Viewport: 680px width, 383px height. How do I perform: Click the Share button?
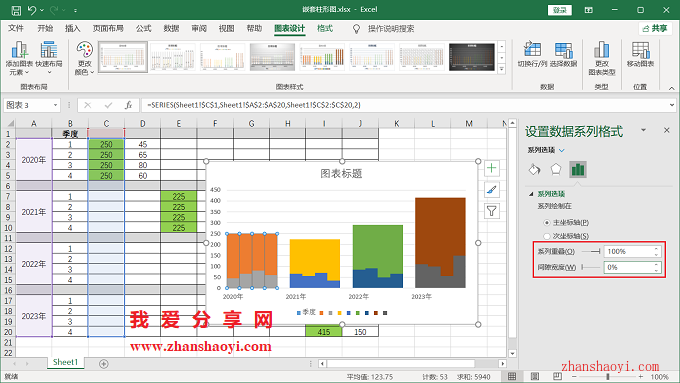655,29
